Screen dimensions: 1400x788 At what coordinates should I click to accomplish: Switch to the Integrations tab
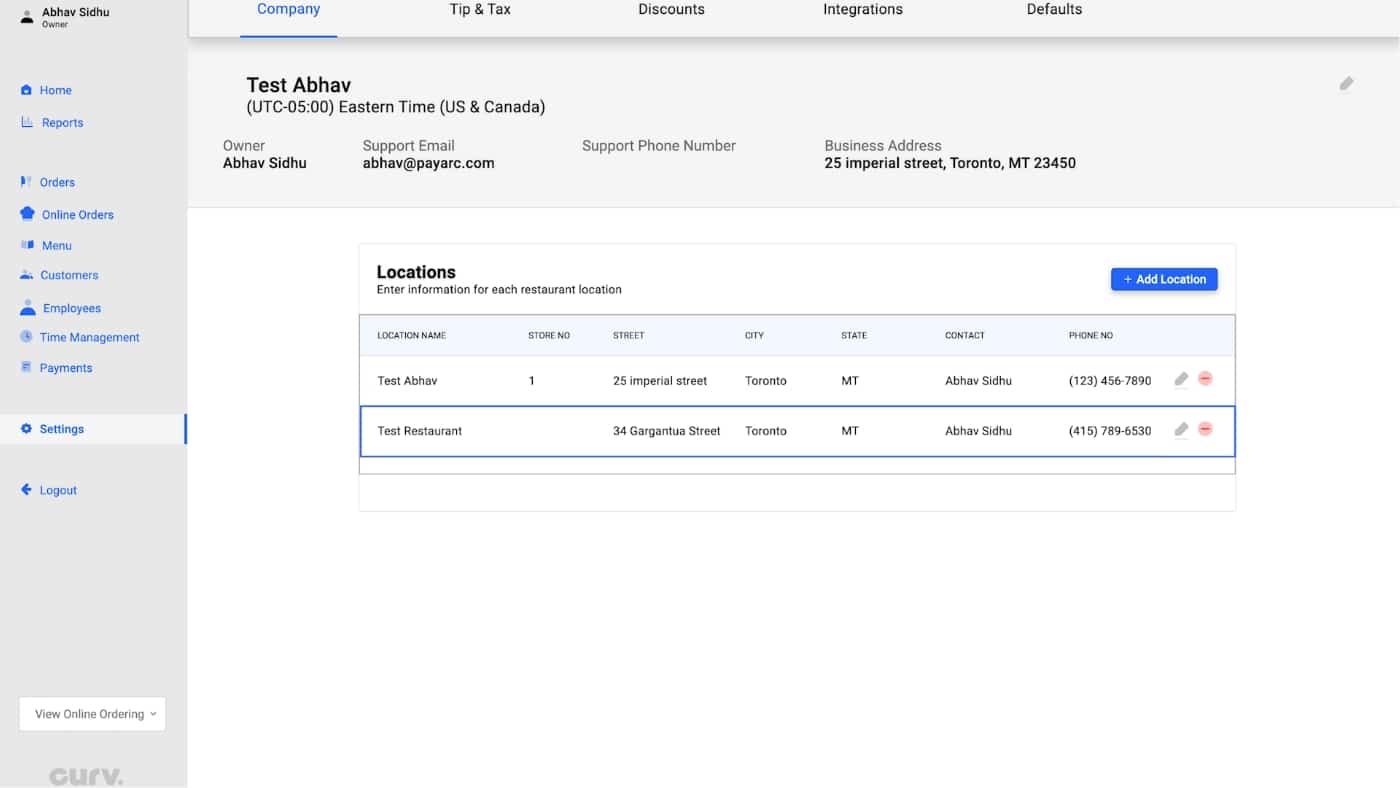coord(863,9)
